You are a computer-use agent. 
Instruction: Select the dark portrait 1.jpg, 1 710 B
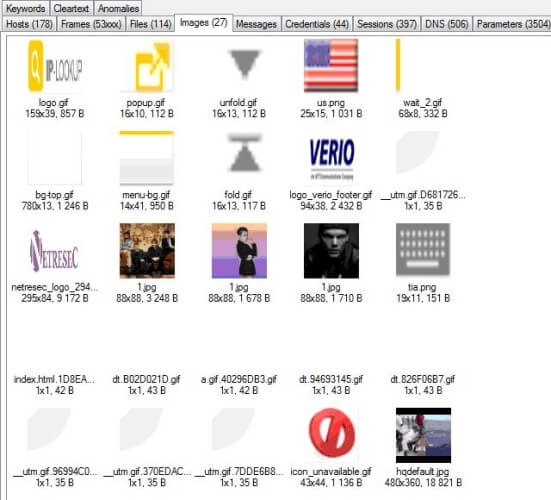click(x=331, y=251)
